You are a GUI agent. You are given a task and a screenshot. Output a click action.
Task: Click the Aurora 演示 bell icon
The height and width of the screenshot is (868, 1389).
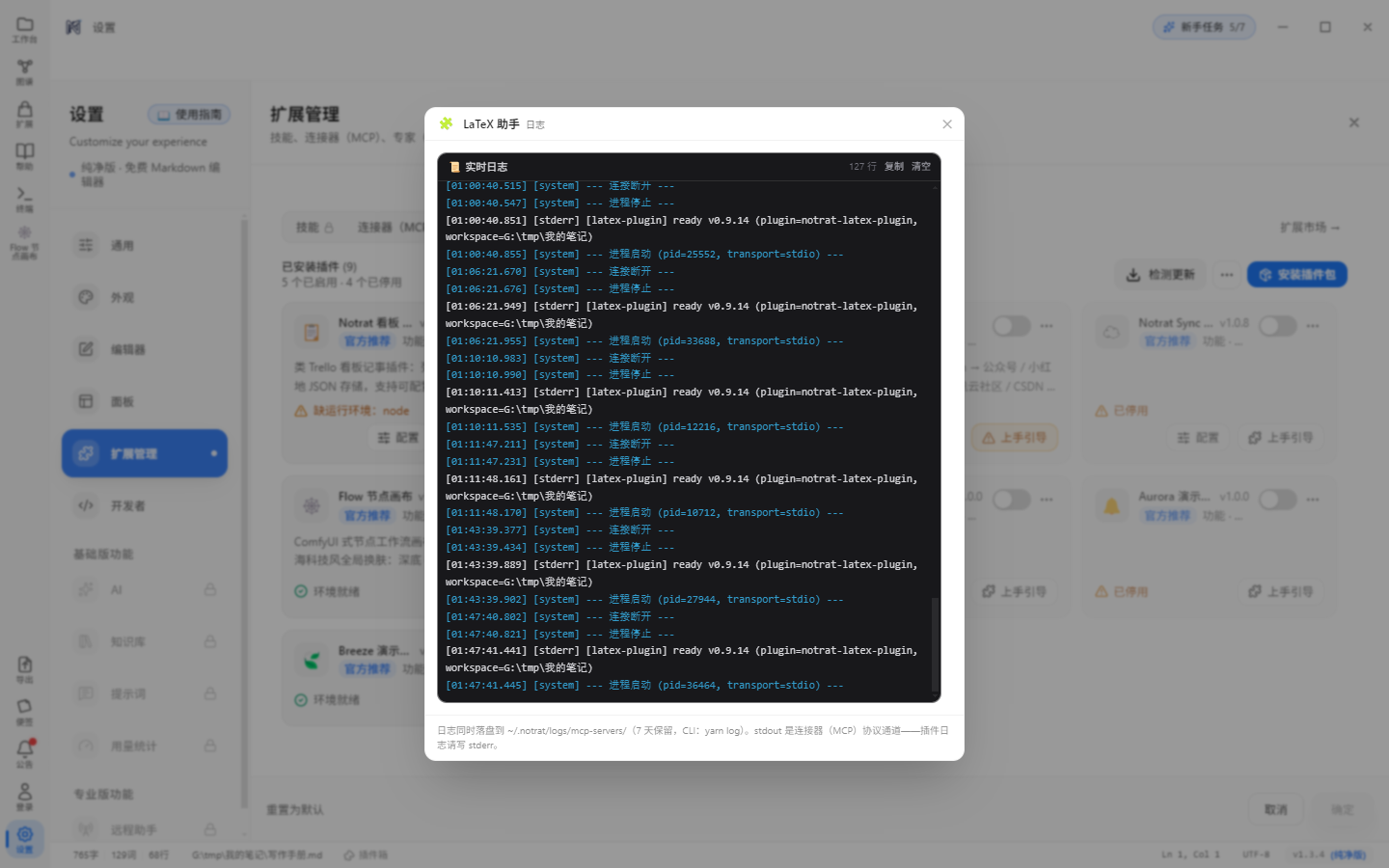point(1111,506)
